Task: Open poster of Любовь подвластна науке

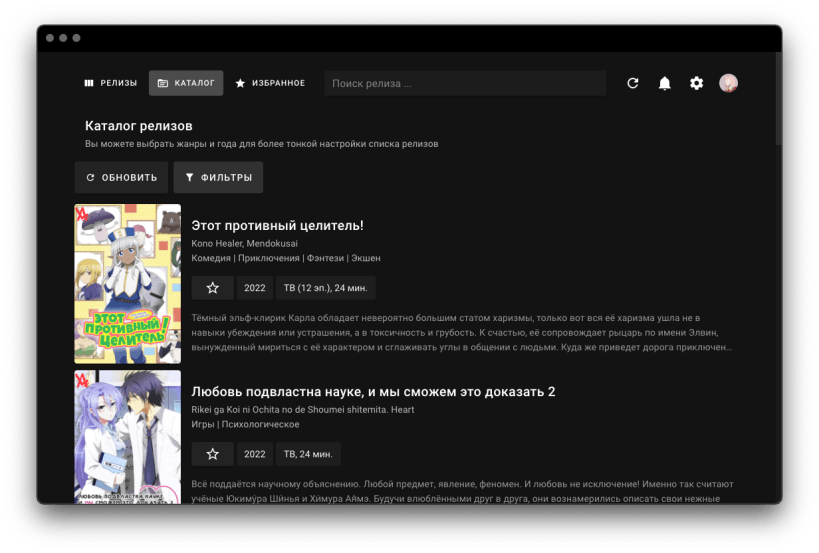Action: pyautogui.click(x=128, y=437)
